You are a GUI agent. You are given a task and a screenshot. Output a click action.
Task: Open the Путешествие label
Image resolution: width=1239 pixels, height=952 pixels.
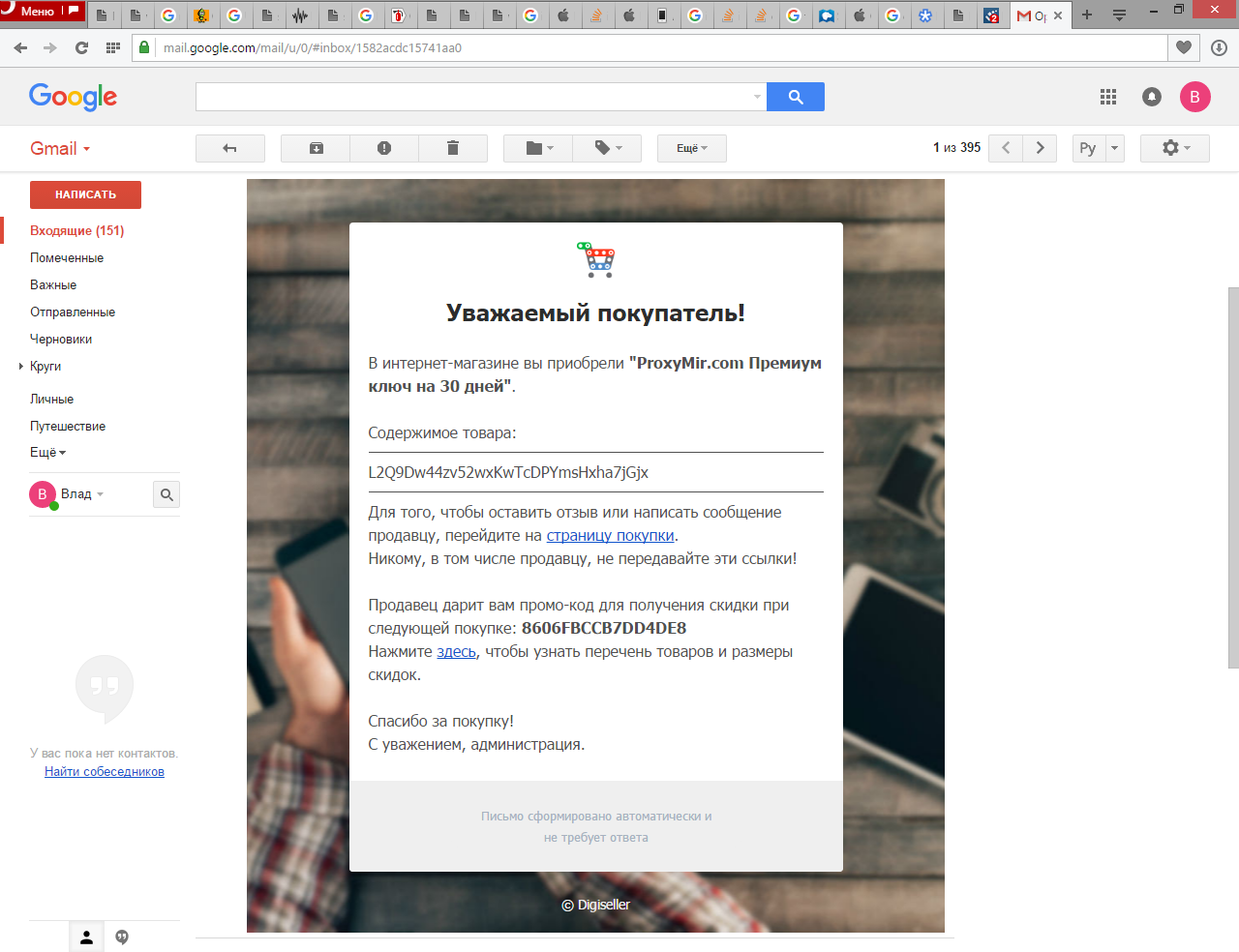68,426
